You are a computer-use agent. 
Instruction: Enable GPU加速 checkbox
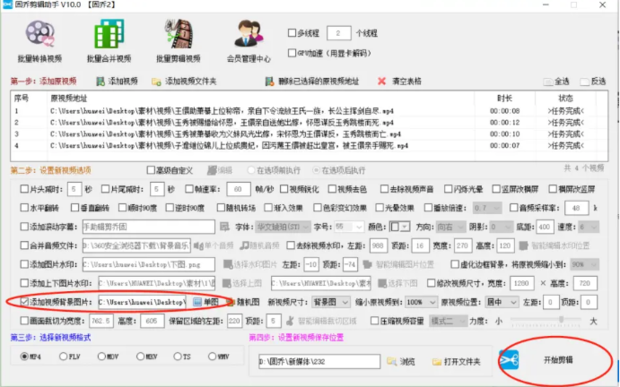coord(292,53)
